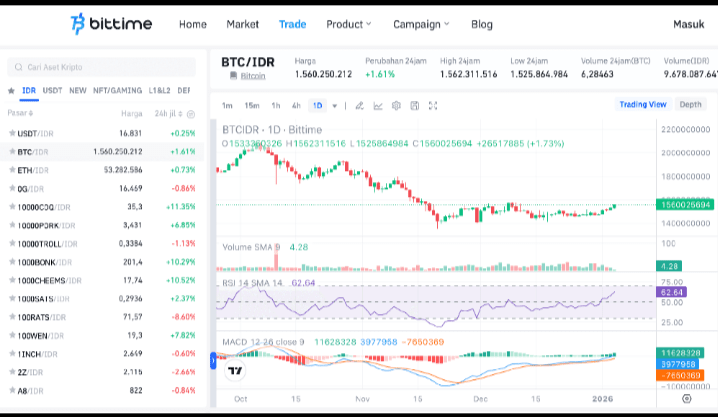Favorite the ETH/IDR pair star
The height and width of the screenshot is (417, 718).
(x=12, y=170)
